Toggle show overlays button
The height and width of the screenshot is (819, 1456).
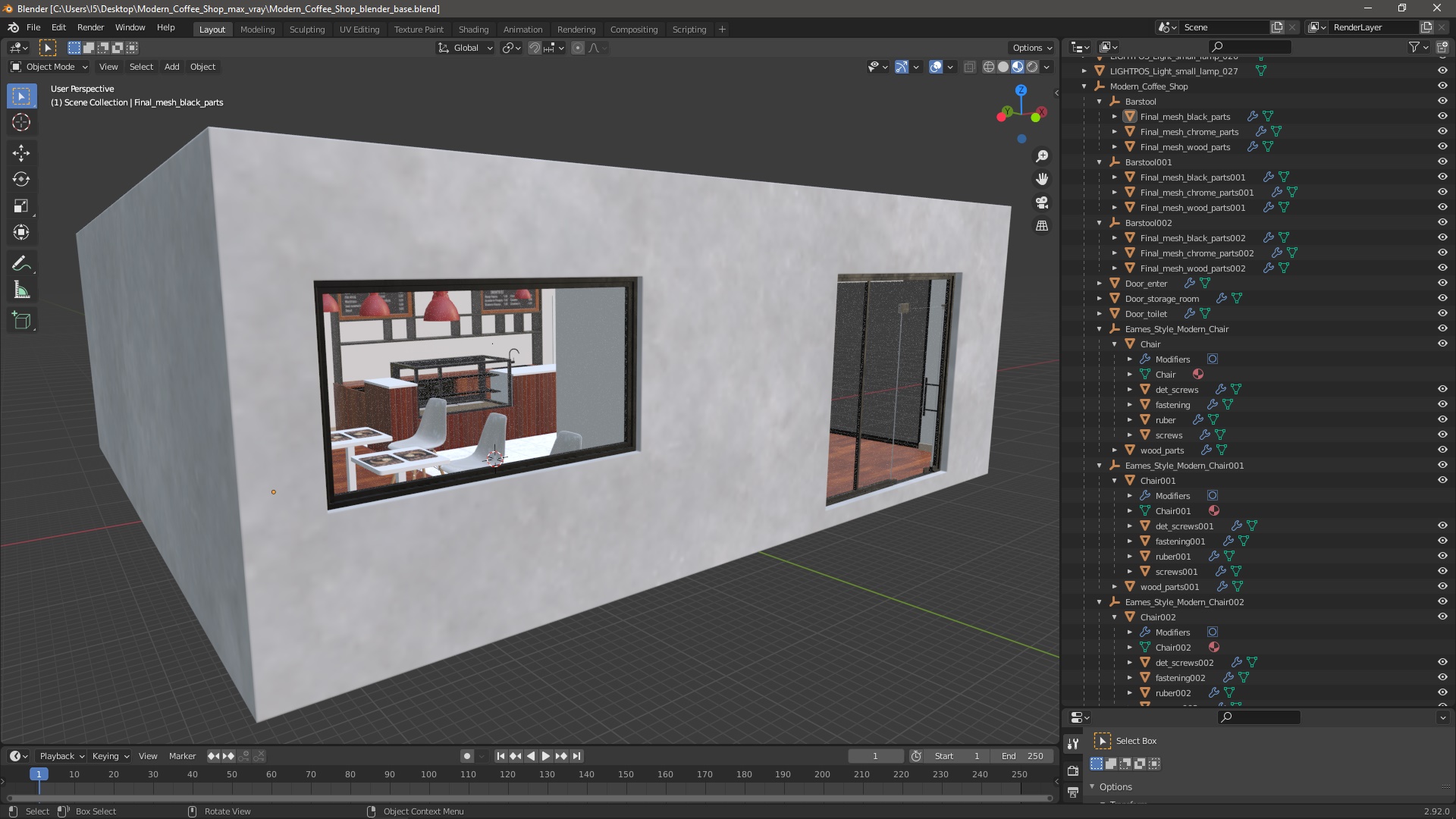[936, 67]
